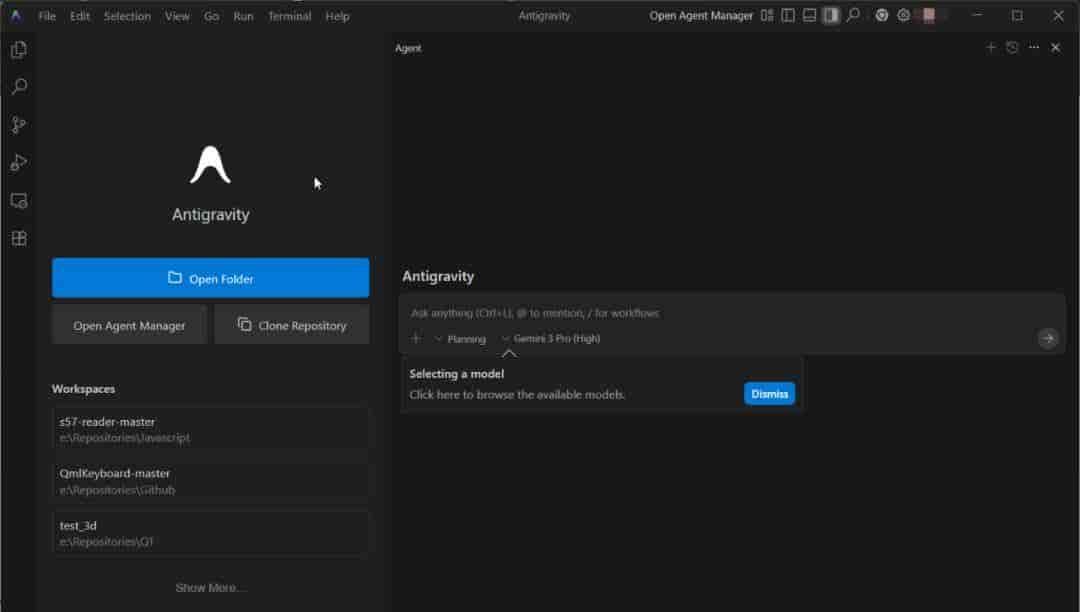The width and height of the screenshot is (1080, 612).
Task: Click the user account avatar
Action: click(928, 15)
